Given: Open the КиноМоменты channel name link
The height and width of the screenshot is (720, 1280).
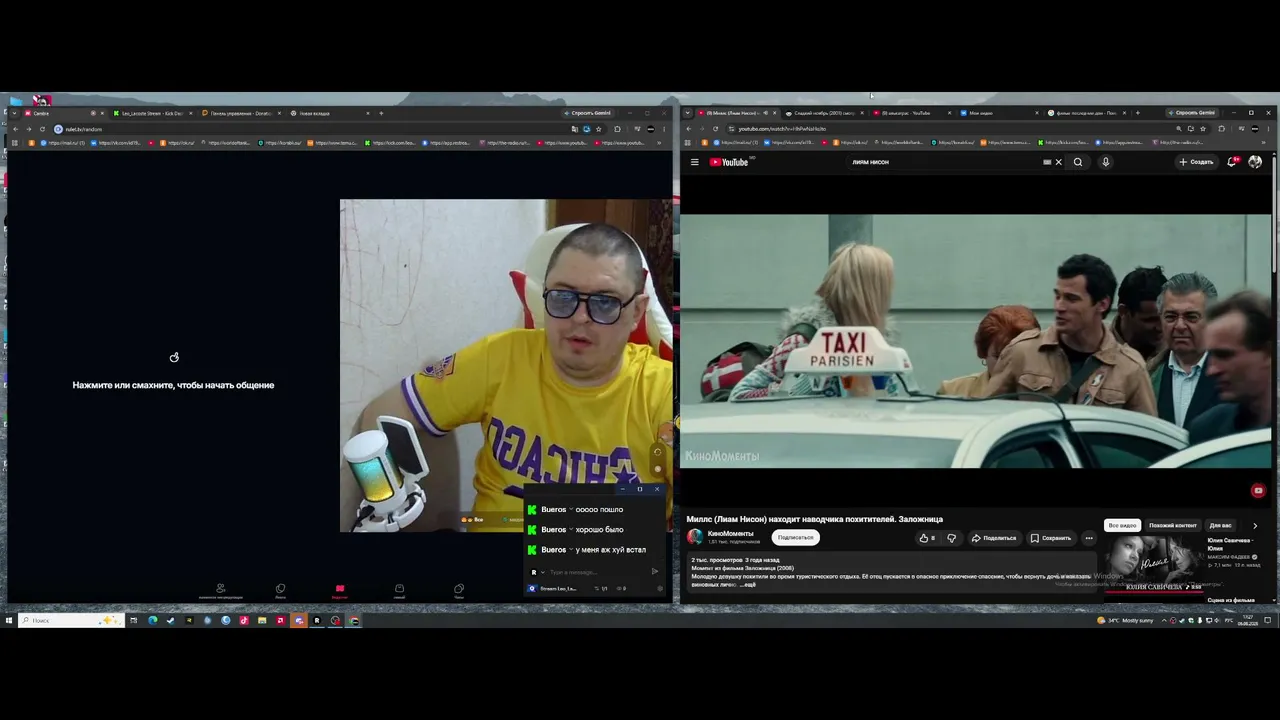Looking at the screenshot, I should [x=731, y=534].
